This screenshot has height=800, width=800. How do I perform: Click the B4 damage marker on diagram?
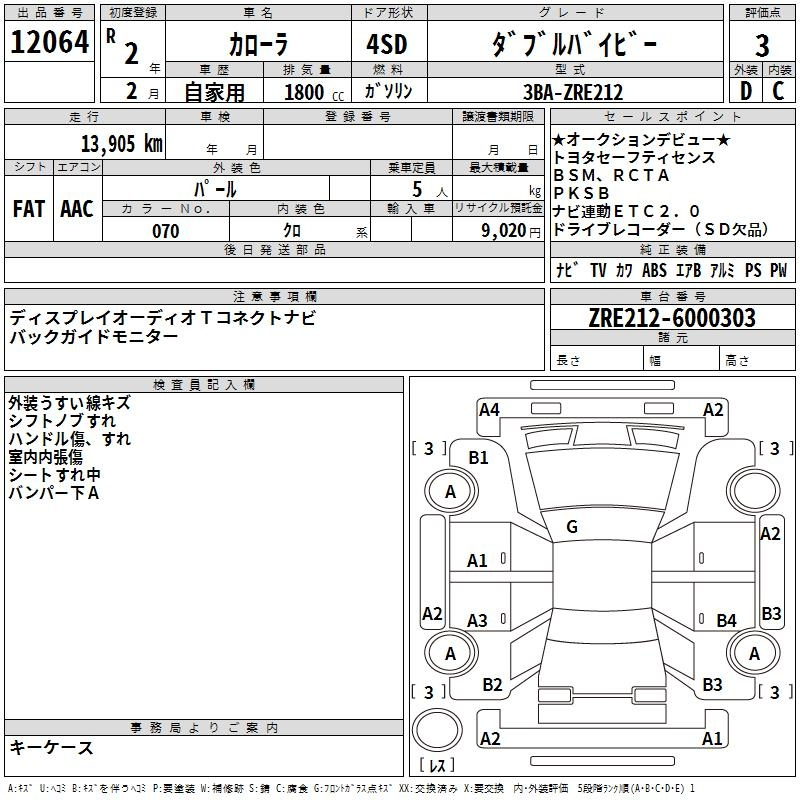(726, 621)
